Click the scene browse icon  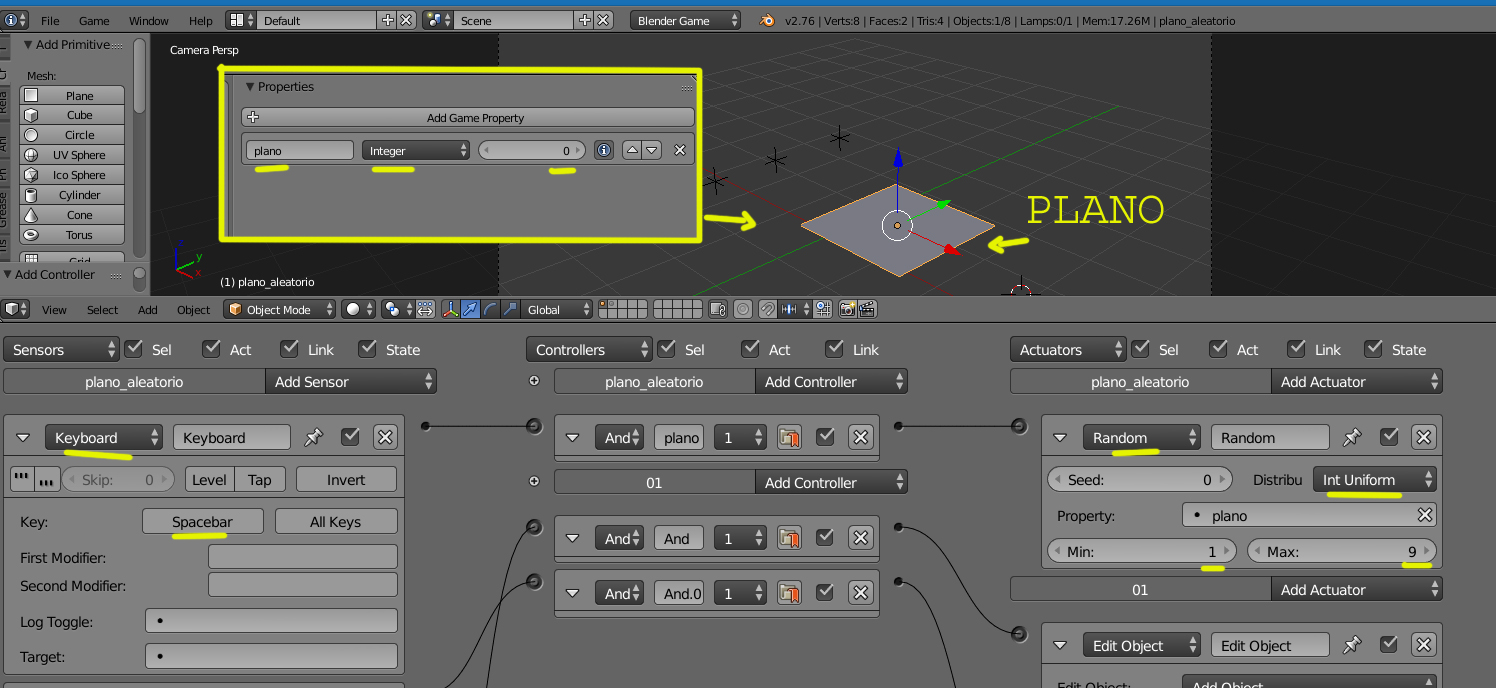click(438, 20)
